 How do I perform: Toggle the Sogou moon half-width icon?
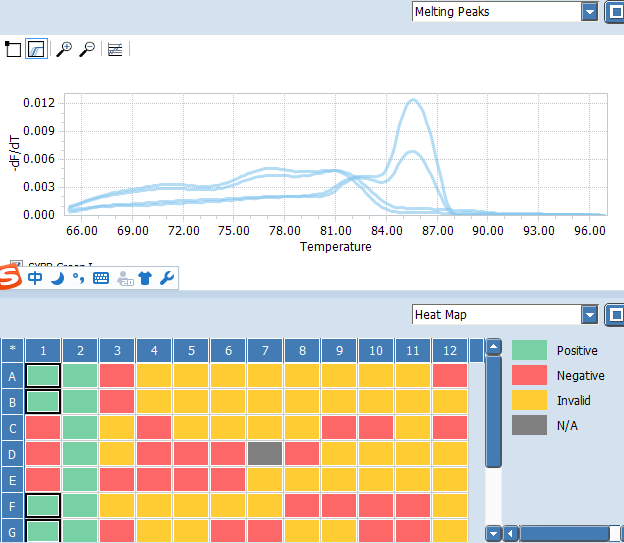(58, 278)
